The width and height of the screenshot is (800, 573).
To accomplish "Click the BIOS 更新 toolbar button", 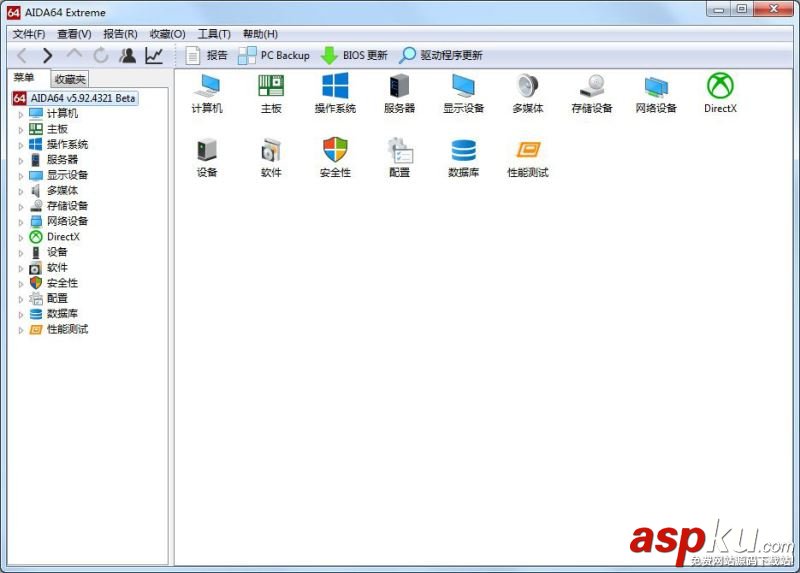I will pos(354,55).
